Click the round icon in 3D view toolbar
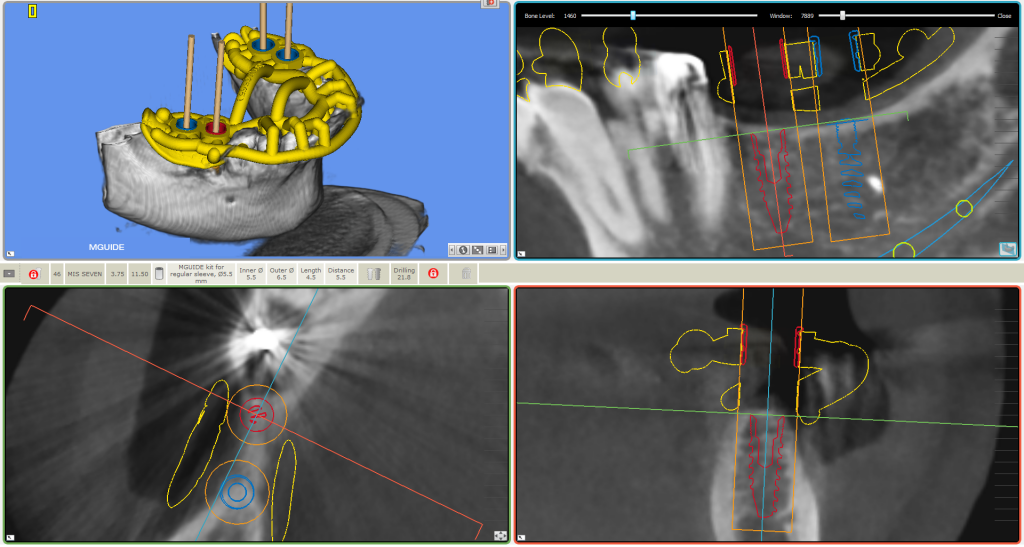The height and width of the screenshot is (547, 1024). [x=464, y=249]
